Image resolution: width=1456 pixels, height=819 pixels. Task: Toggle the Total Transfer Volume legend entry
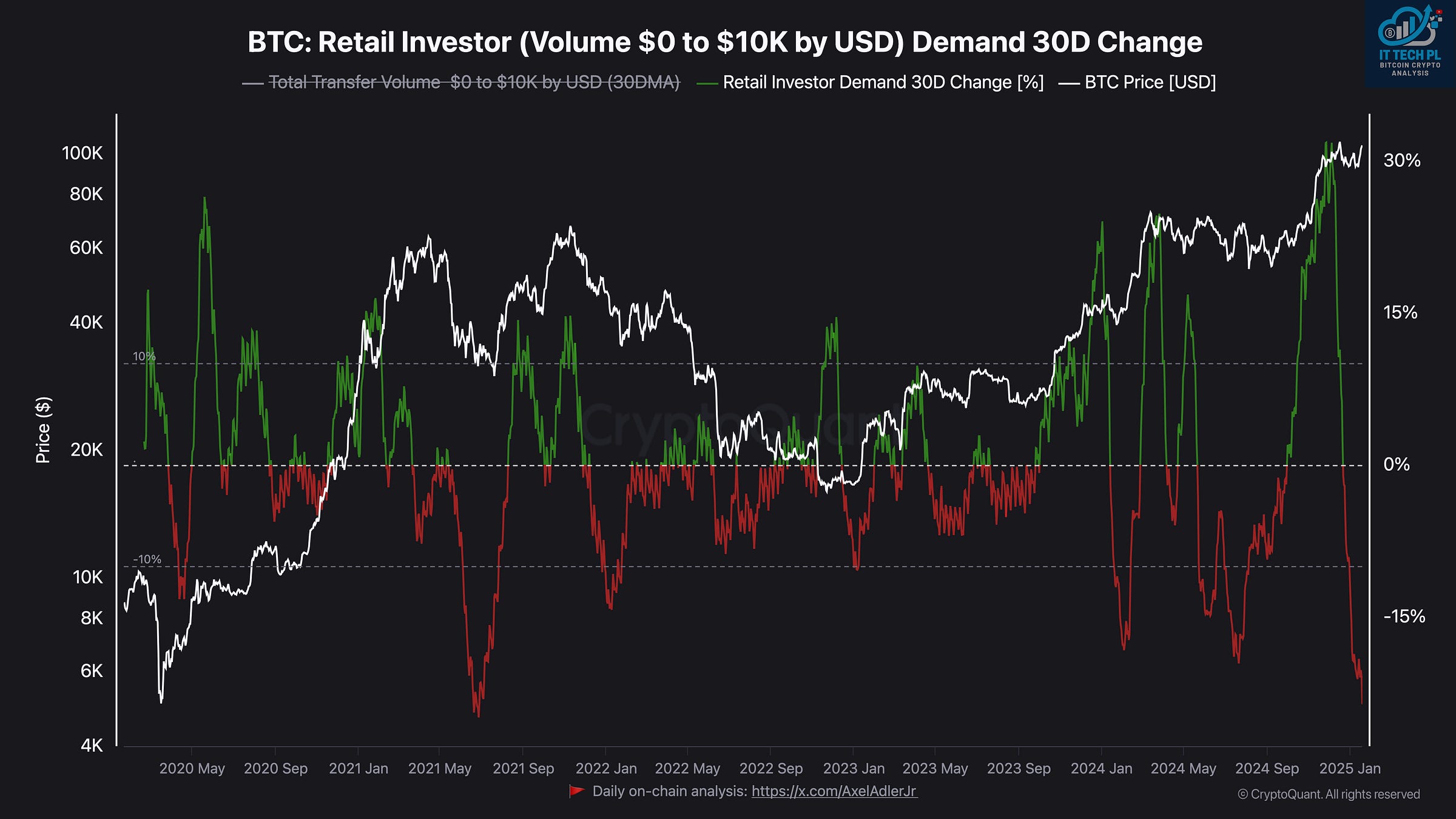point(461,82)
